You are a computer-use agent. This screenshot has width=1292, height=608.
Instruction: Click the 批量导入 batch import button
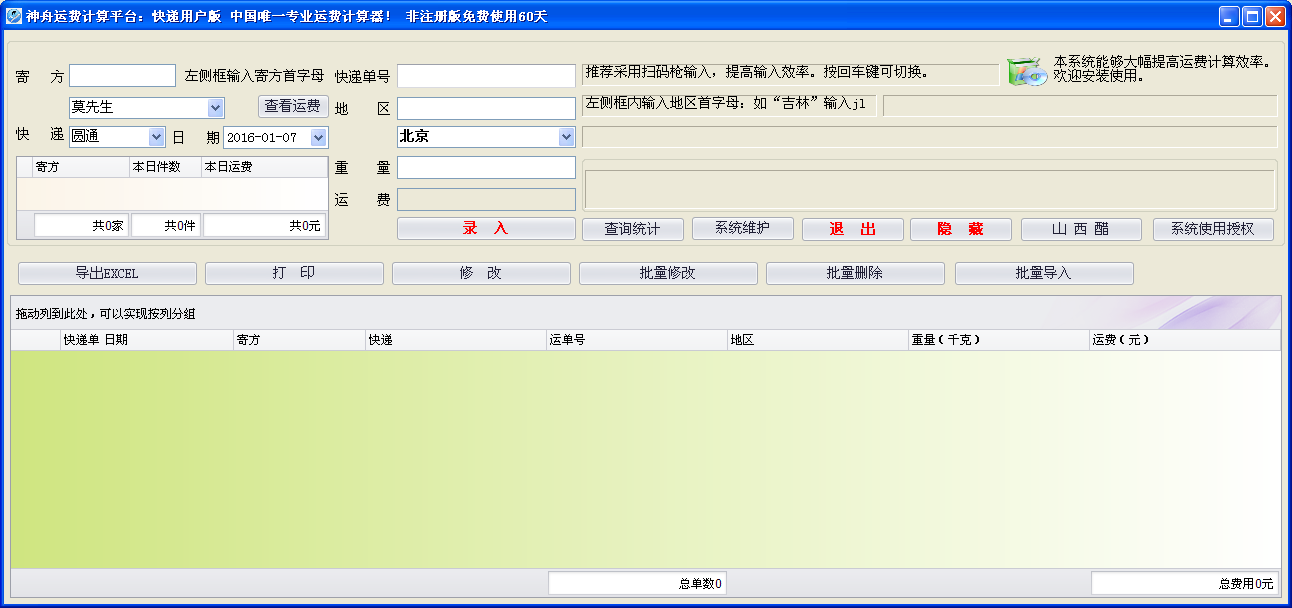[1043, 272]
